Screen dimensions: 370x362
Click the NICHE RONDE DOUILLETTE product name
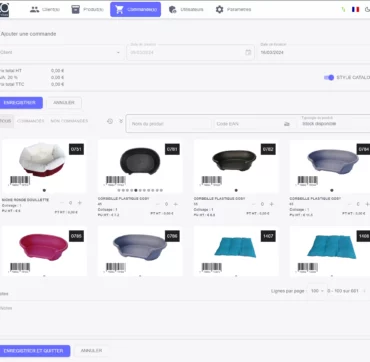coord(25,200)
